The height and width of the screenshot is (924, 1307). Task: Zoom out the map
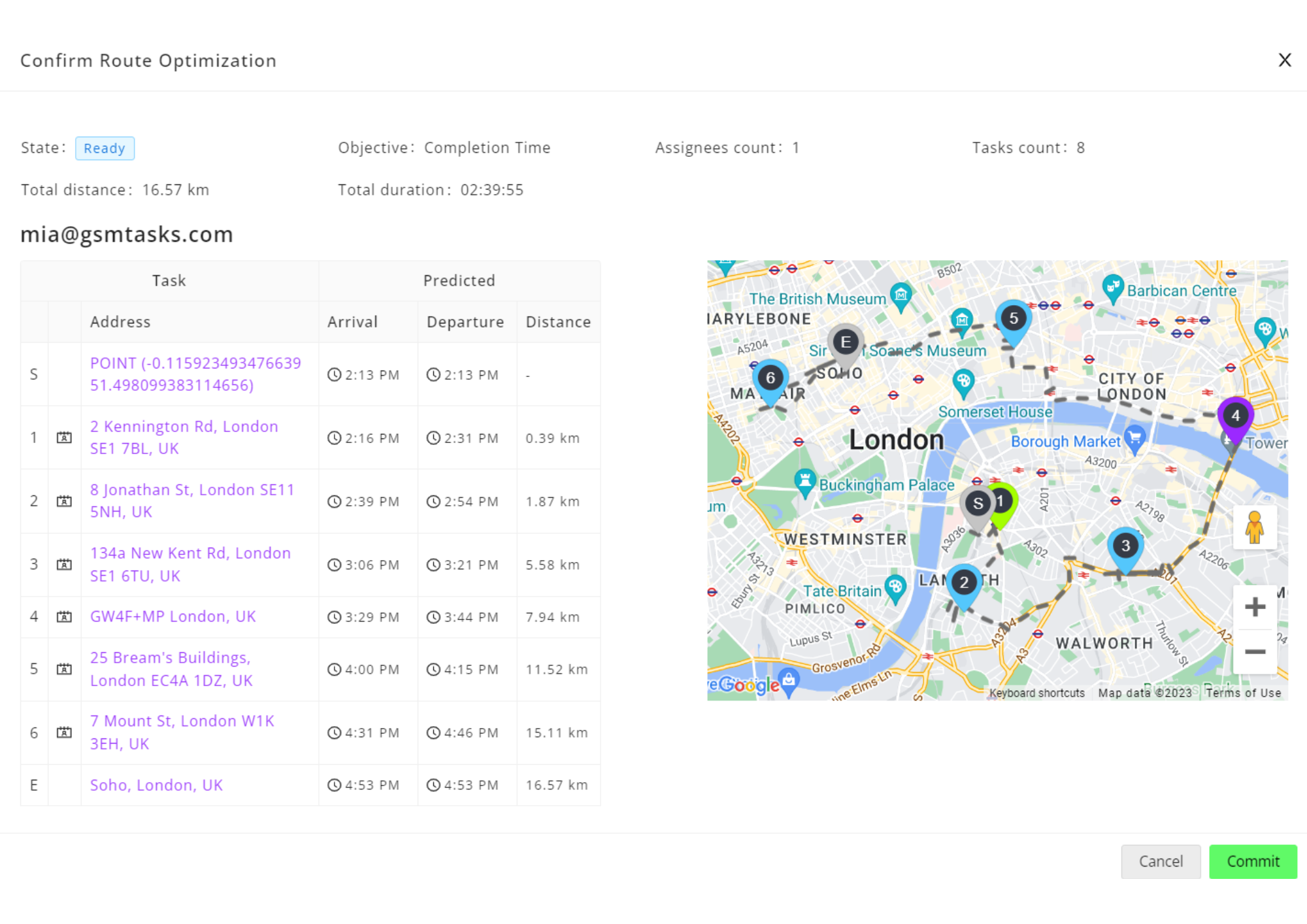coord(1254,652)
